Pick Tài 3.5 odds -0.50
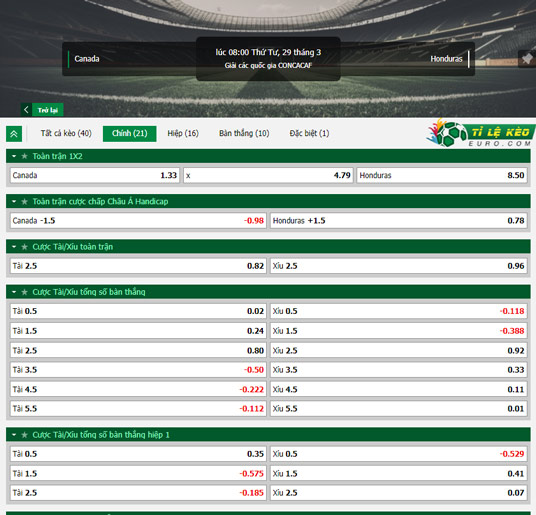This screenshot has width=536, height=515. [138, 370]
